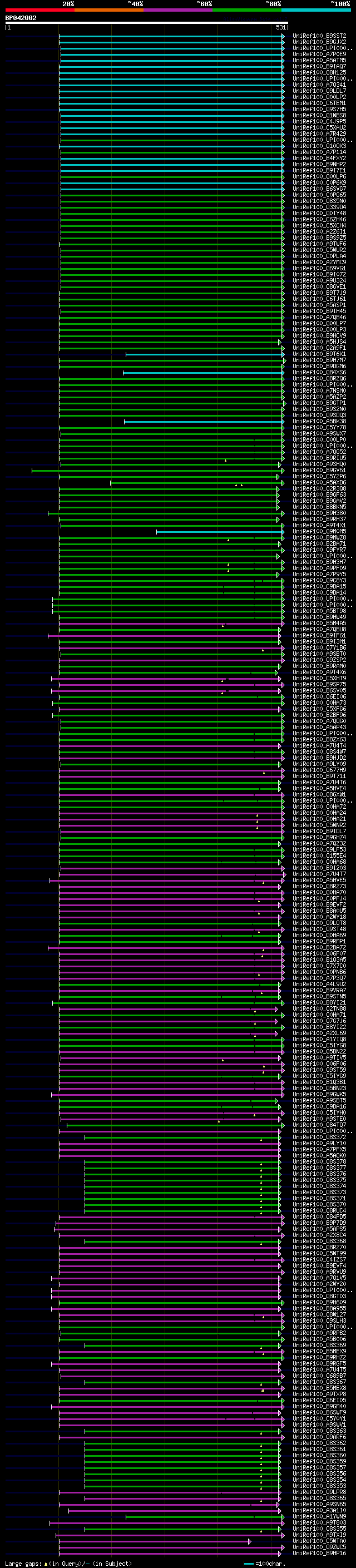The height and width of the screenshot is (1568, 356).
Task: Click the purple ~60% identity legend segment
Action: [179, 10]
